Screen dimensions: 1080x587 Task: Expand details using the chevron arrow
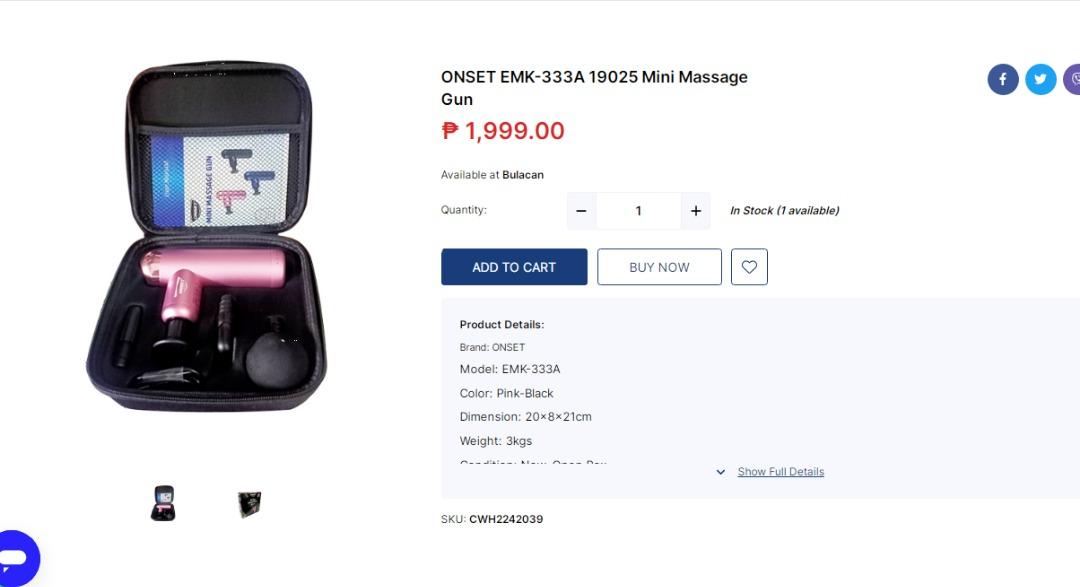[720, 472]
